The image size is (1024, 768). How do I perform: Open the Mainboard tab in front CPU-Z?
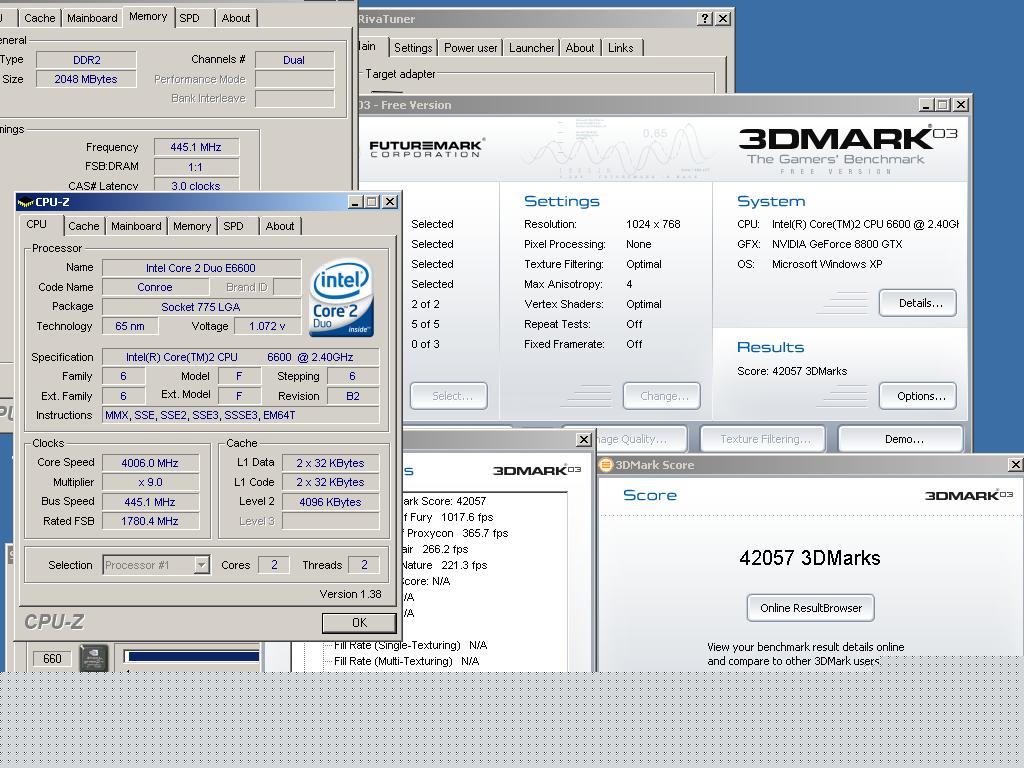[x=136, y=226]
